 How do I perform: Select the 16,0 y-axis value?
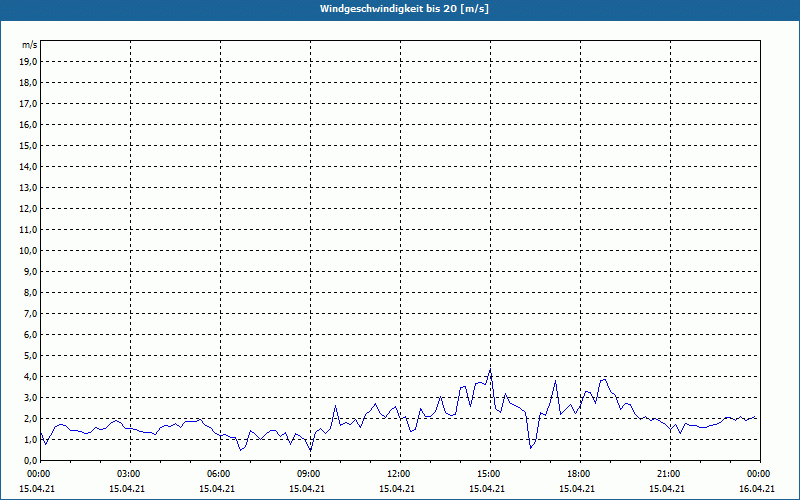click(x=28, y=124)
